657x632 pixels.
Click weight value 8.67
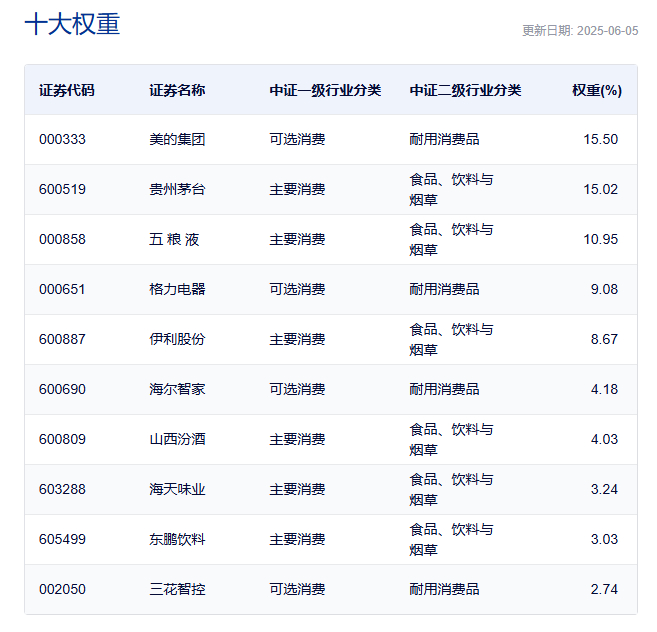coord(604,339)
